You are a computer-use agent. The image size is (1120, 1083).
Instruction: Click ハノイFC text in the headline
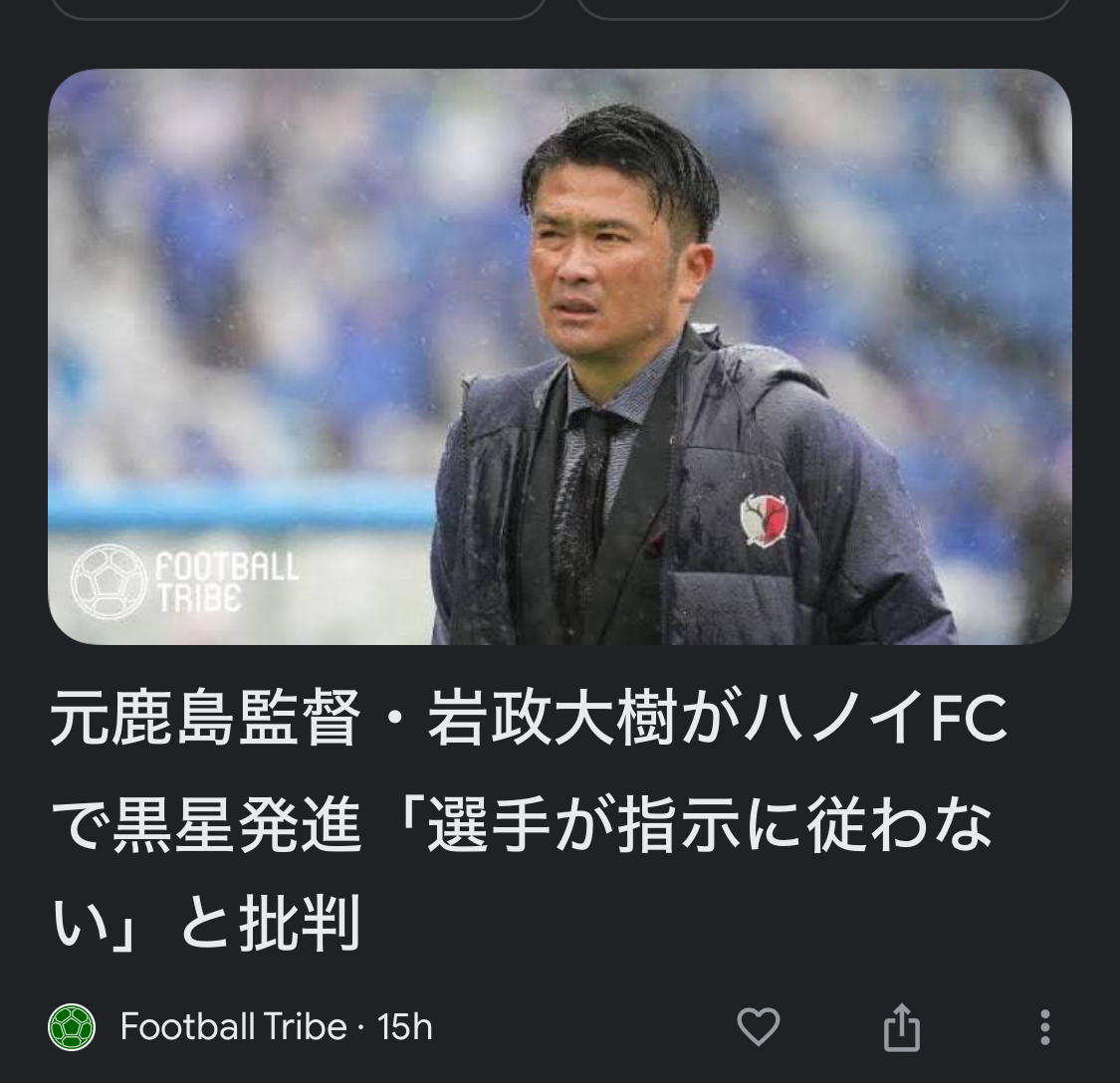[874, 718]
